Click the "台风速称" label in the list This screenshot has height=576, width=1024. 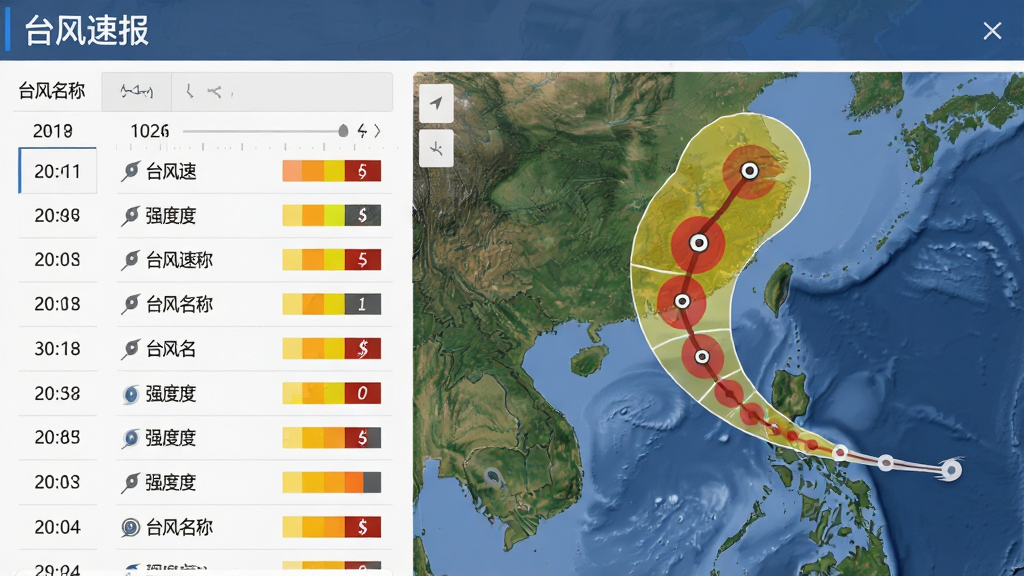click(180, 260)
